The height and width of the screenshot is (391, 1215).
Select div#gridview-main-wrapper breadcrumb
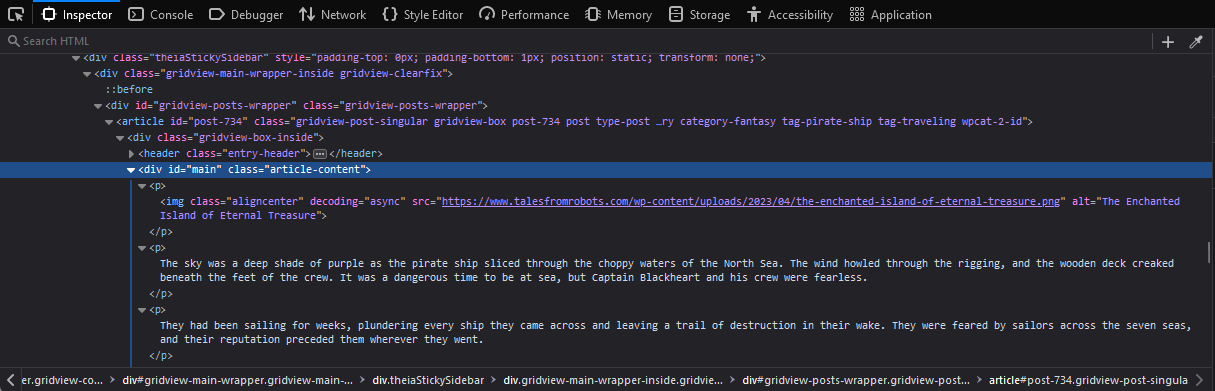point(237,380)
